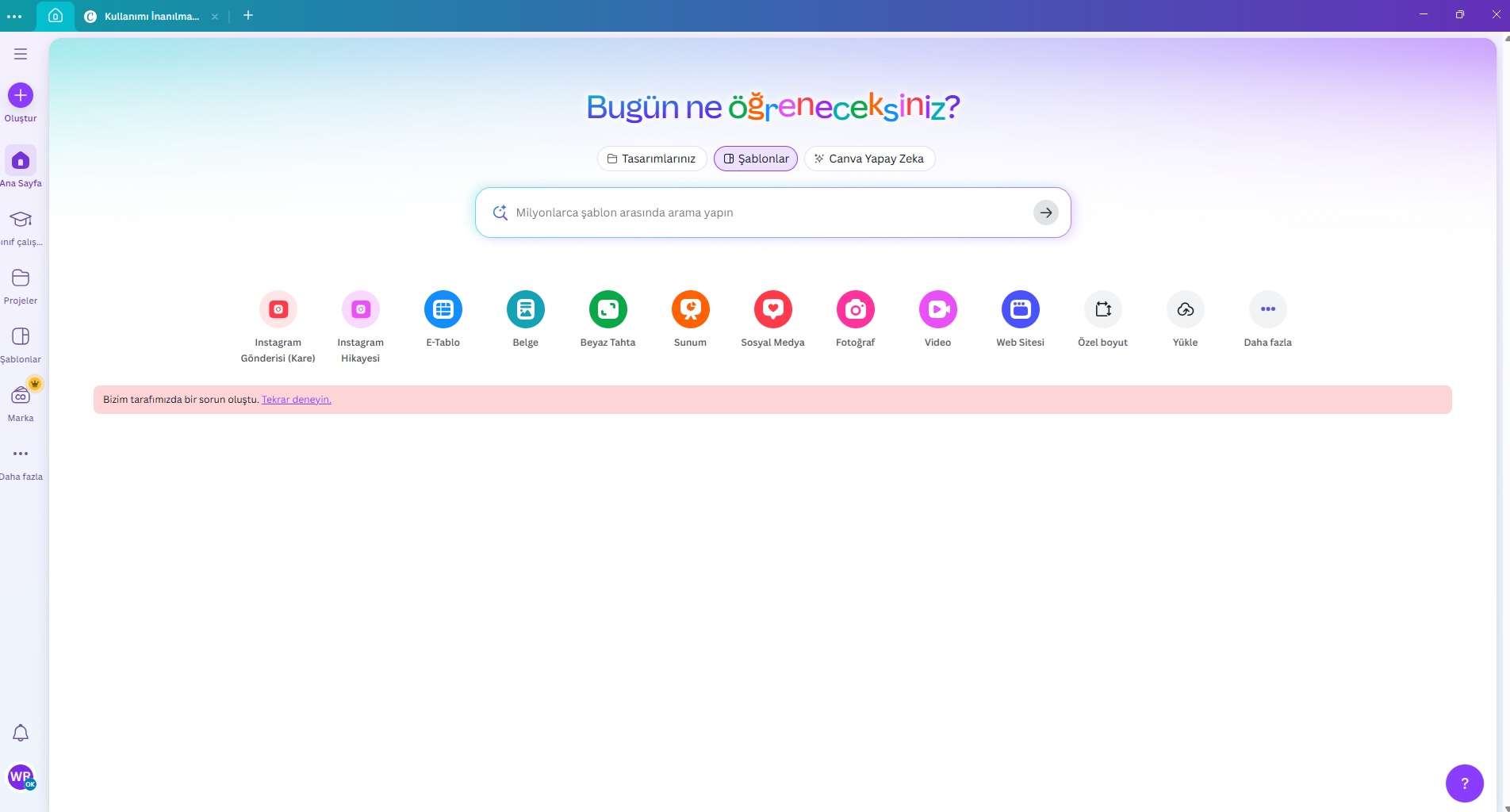Image resolution: width=1510 pixels, height=812 pixels.
Task: Start a new Video design
Action: click(937, 309)
